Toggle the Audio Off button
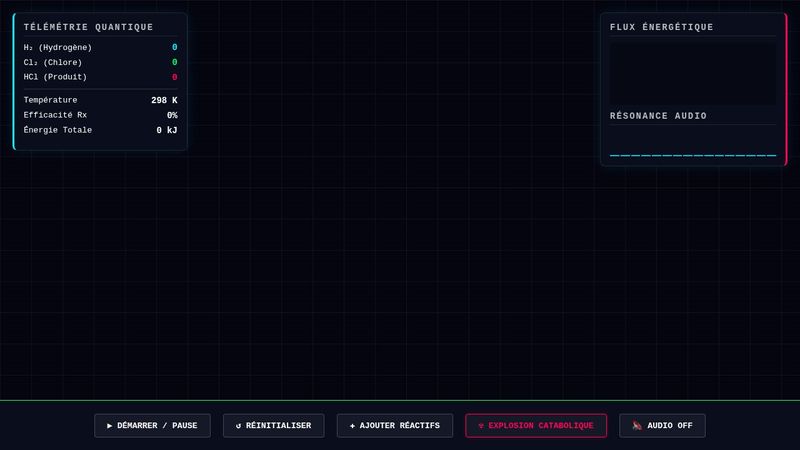The image size is (800, 450). (662, 426)
